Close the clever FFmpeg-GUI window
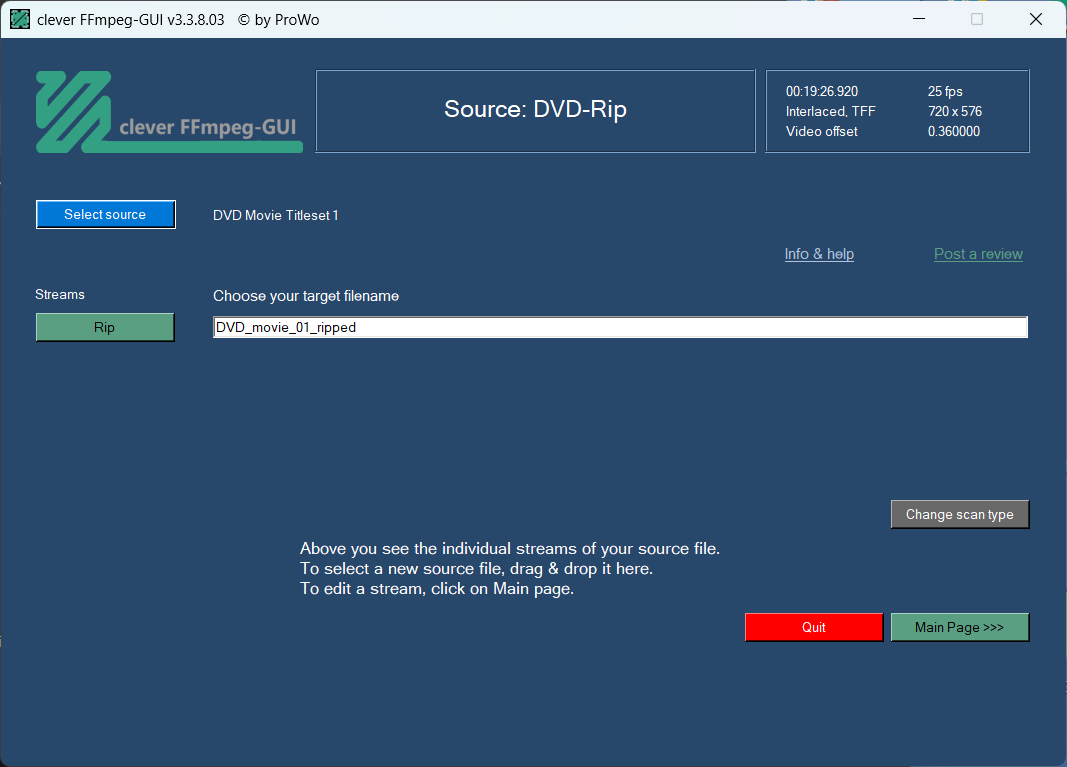The width and height of the screenshot is (1067, 767). 1036,19
